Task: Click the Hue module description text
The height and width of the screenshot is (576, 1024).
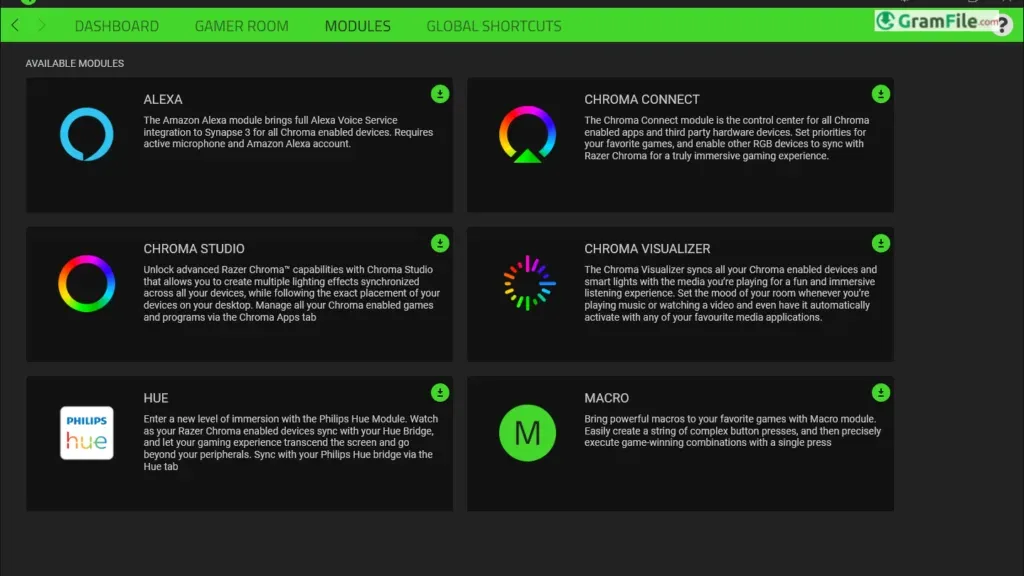Action: (x=291, y=443)
